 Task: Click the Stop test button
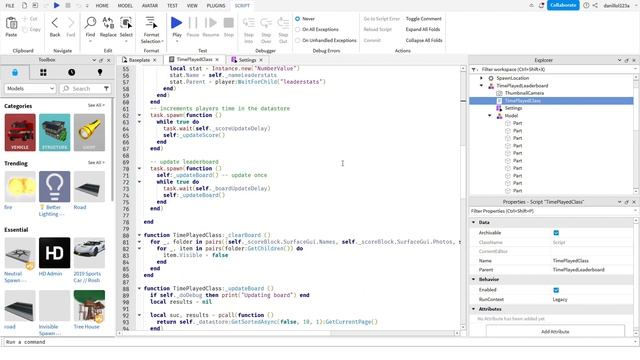229,23
